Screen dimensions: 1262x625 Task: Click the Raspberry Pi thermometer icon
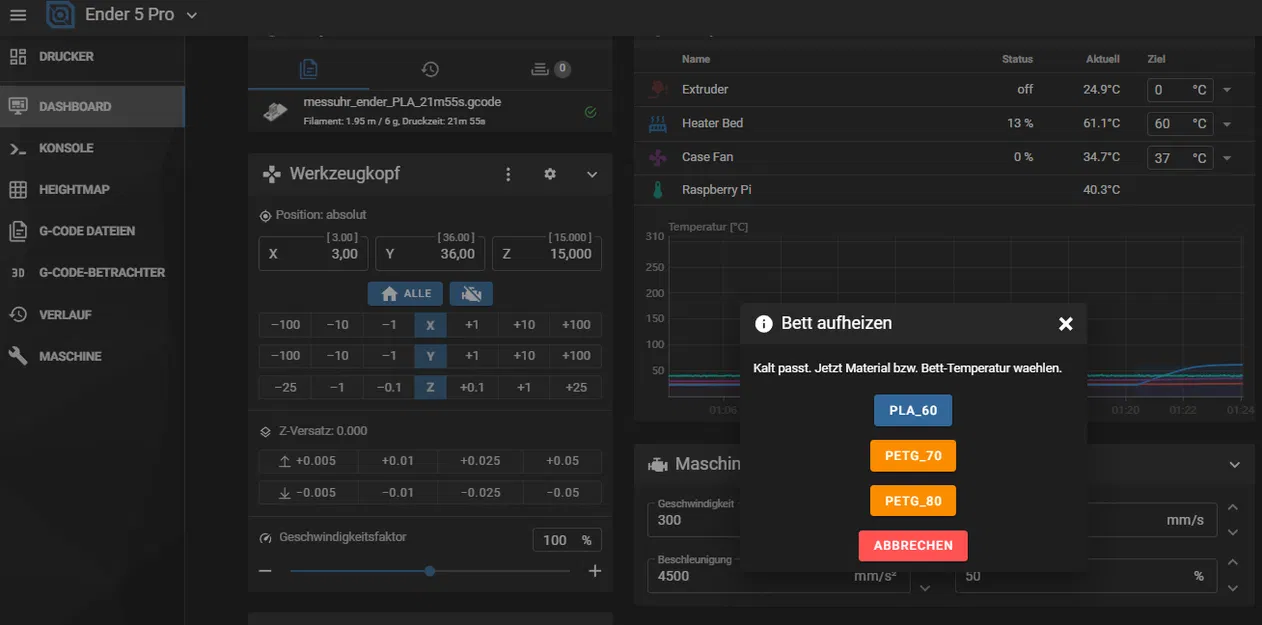(657, 190)
